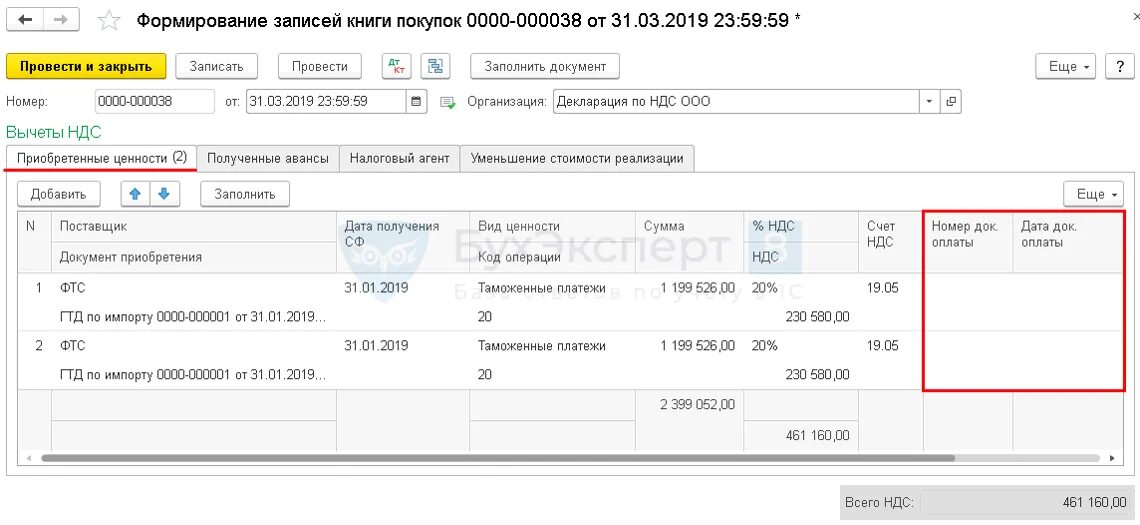1140x525 pixels.
Task: Click the Поставщик column header
Action: click(x=194, y=226)
